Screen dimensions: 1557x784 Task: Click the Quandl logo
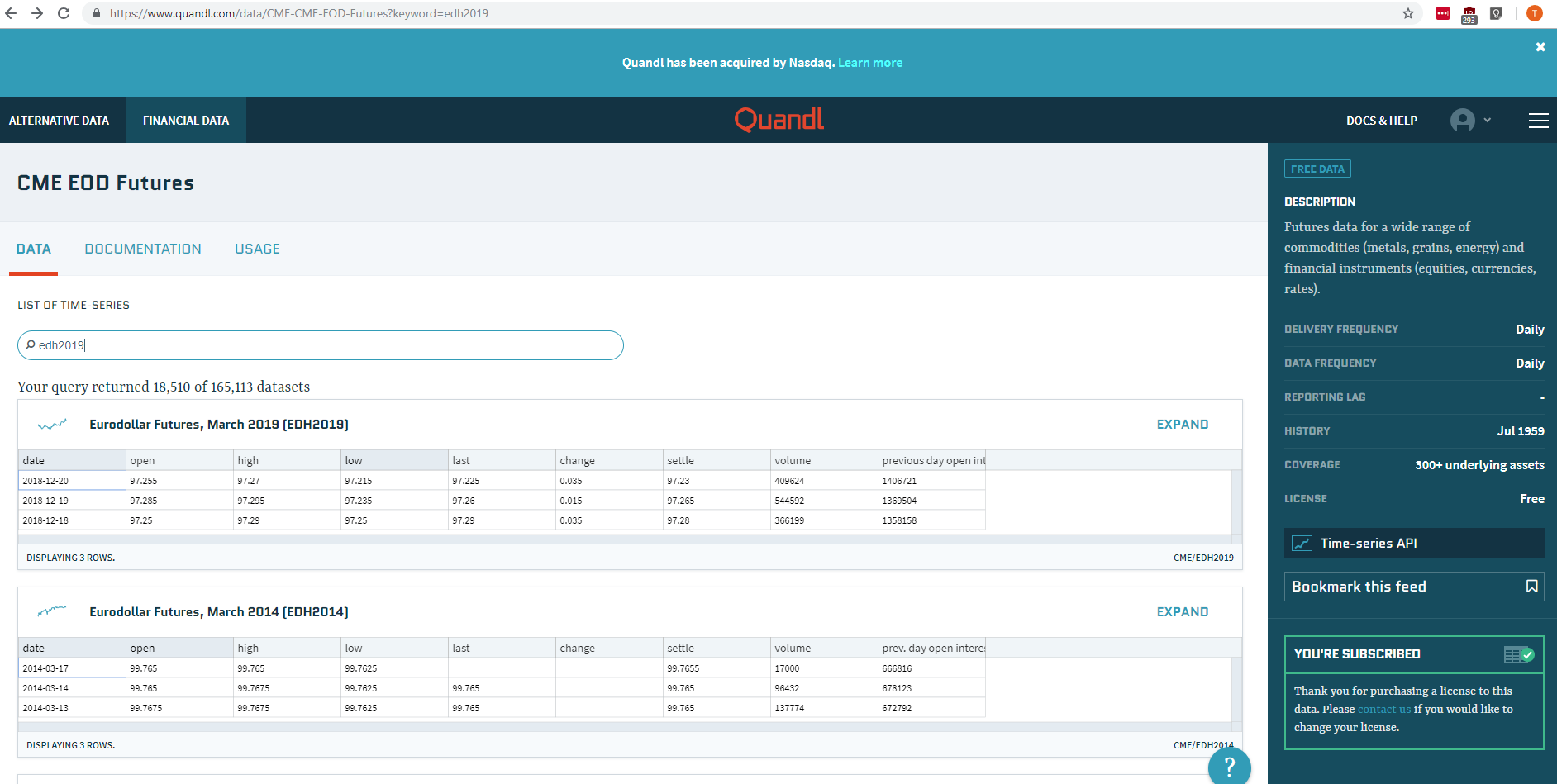pos(778,119)
